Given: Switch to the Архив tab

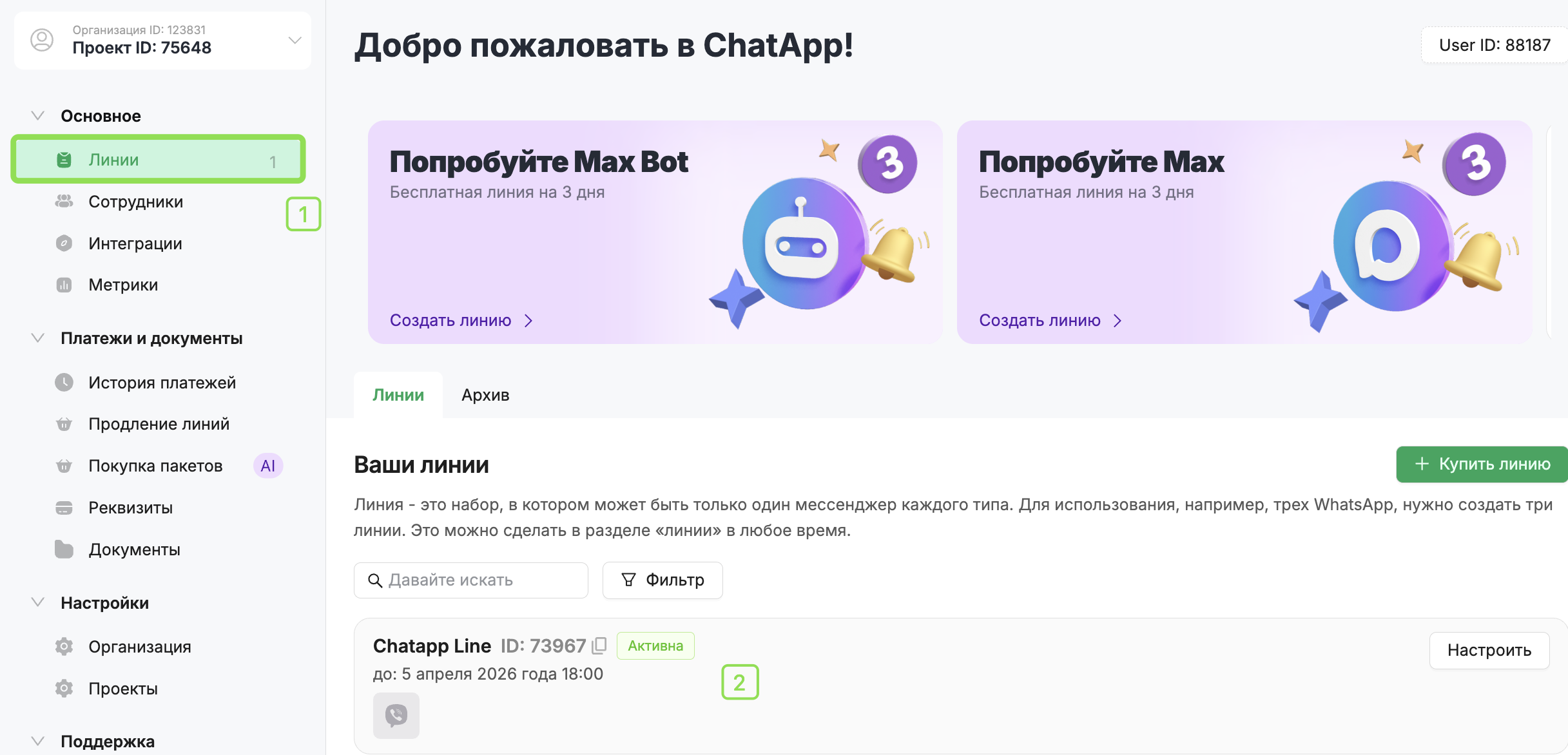Looking at the screenshot, I should pos(485,395).
